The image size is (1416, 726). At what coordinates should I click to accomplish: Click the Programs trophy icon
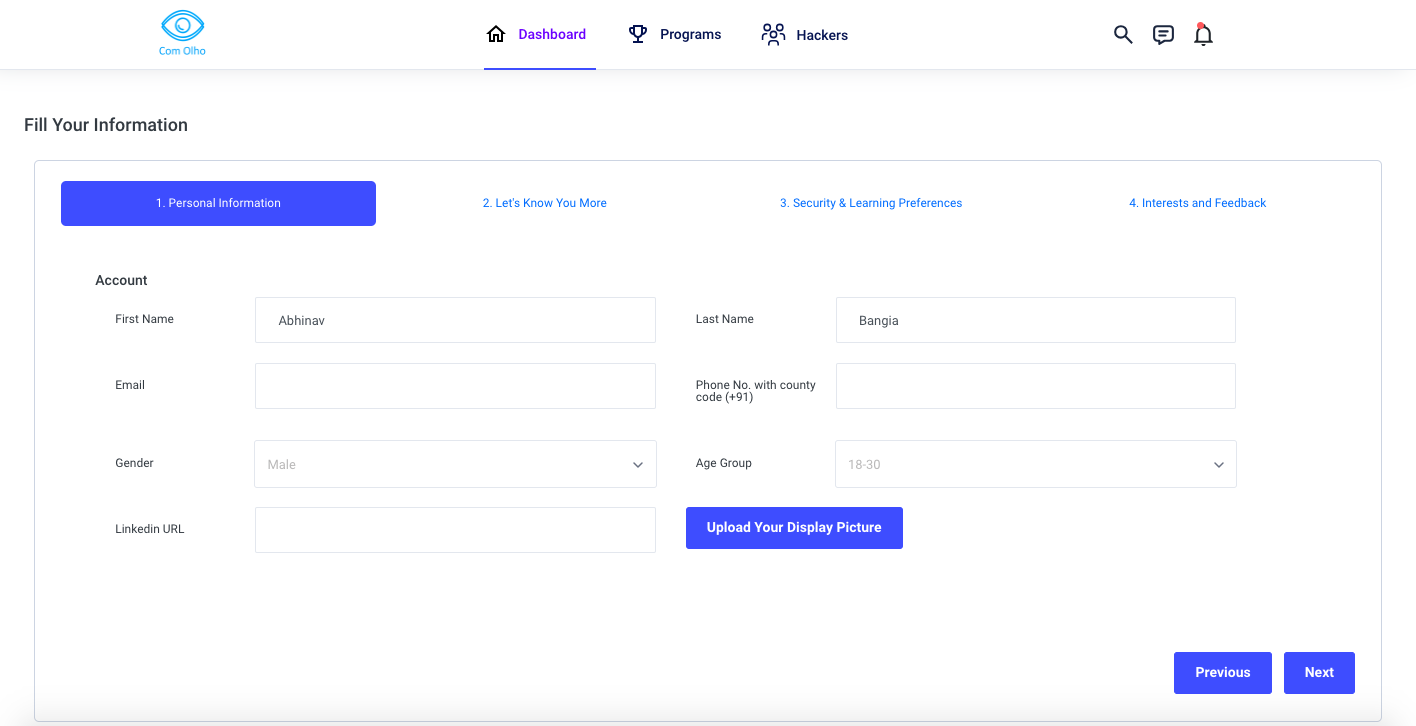click(x=637, y=34)
